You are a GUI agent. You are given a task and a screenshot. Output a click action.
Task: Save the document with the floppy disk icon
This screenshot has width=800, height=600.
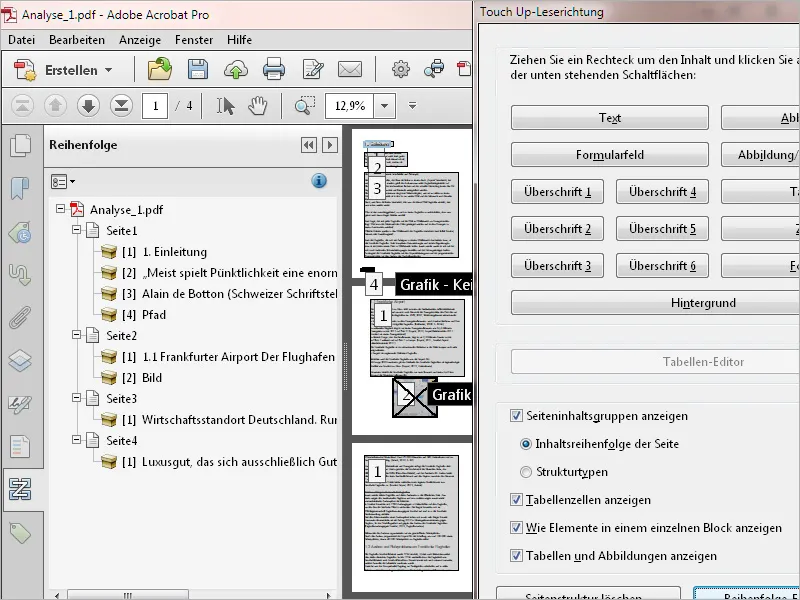point(197,69)
